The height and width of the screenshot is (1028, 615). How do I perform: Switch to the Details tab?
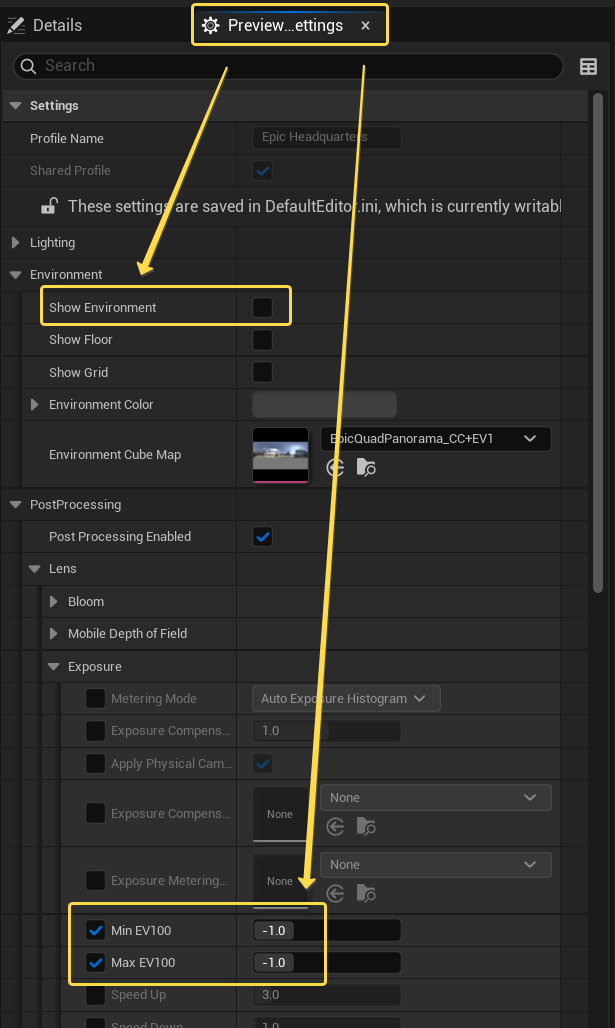[x=45, y=26]
